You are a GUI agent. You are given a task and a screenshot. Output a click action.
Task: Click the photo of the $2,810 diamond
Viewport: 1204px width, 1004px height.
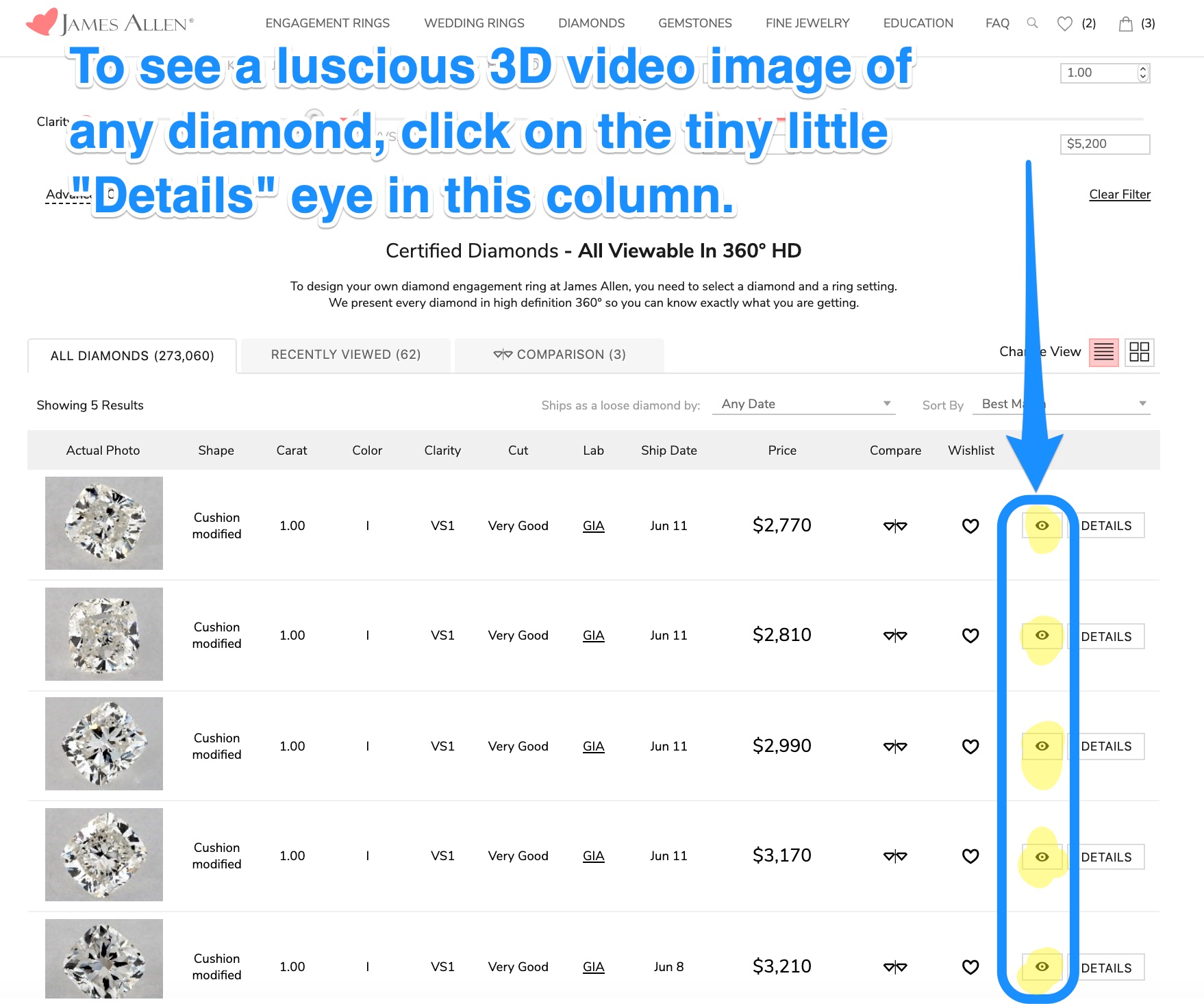(x=104, y=634)
